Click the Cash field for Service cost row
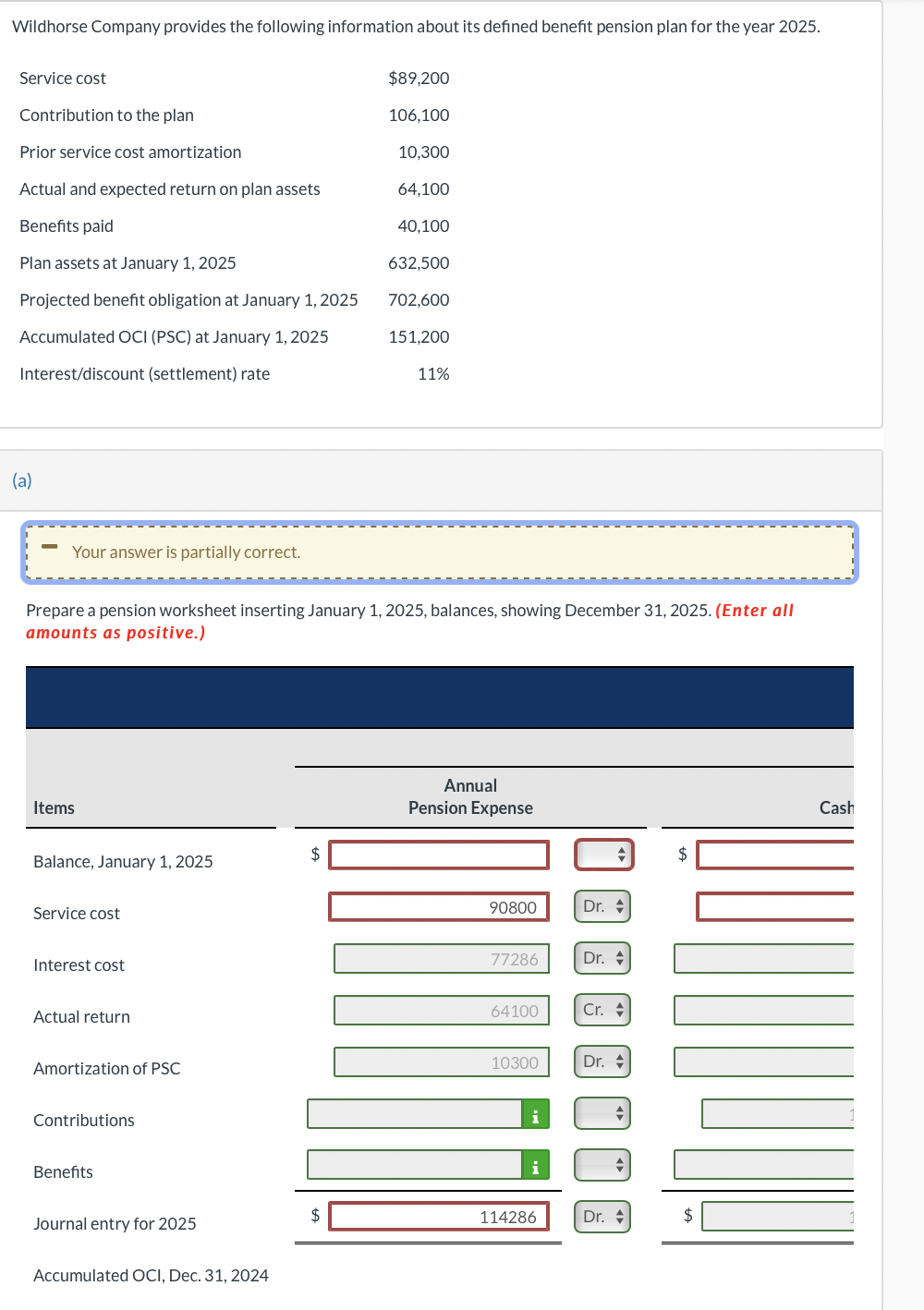The height and width of the screenshot is (1310, 924). 775,906
